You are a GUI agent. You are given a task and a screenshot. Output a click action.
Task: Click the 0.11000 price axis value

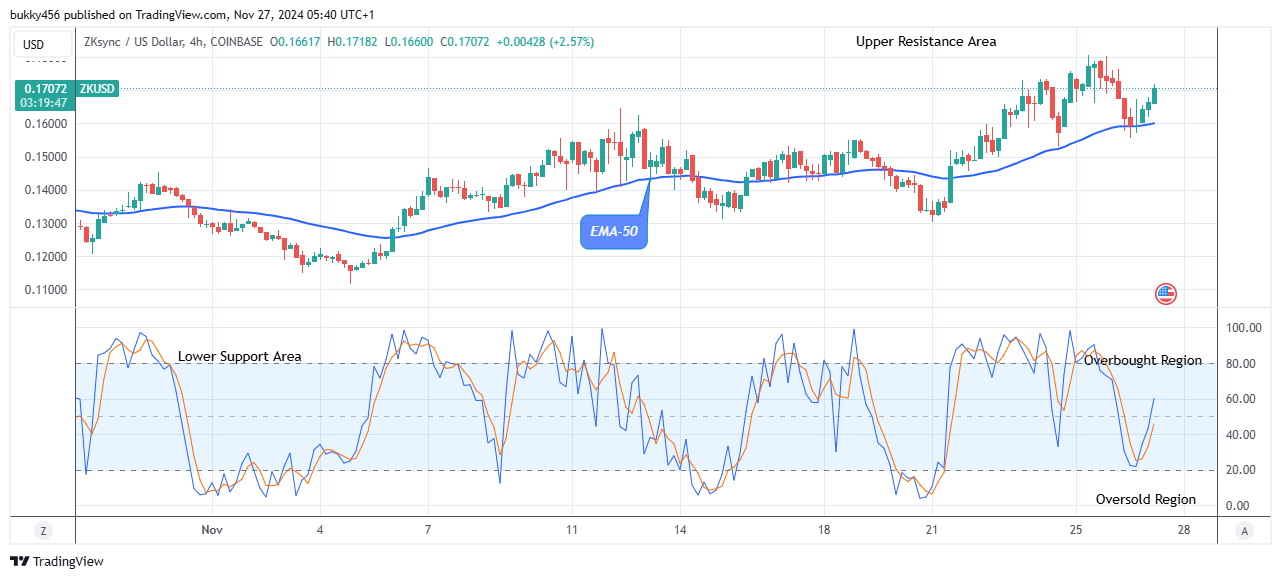pos(46,290)
